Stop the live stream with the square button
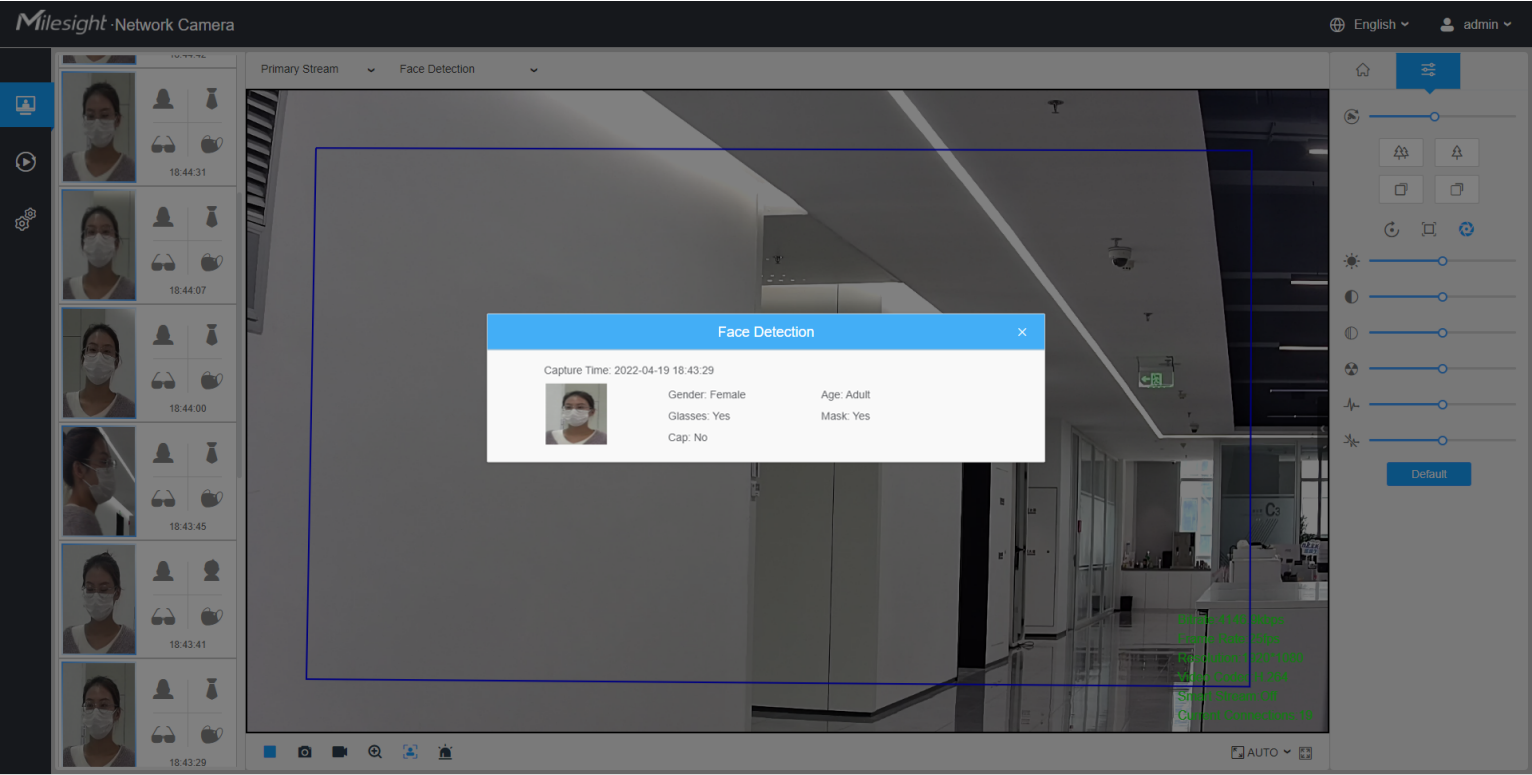 coord(270,752)
